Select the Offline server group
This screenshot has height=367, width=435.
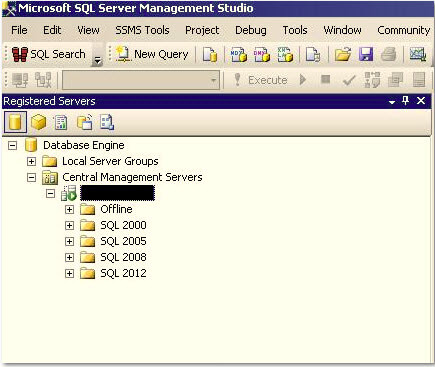pyautogui.click(x=116, y=209)
